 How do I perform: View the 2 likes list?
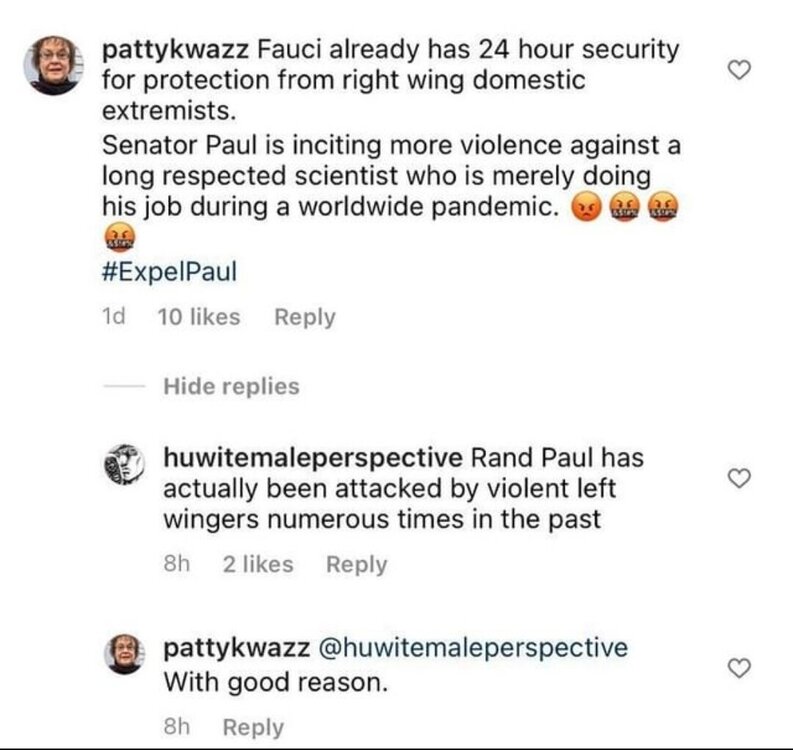point(258,564)
